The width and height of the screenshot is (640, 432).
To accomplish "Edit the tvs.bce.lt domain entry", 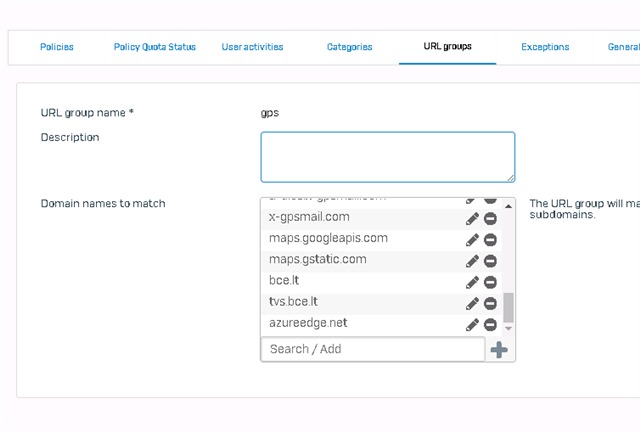I will pyautogui.click(x=472, y=304).
